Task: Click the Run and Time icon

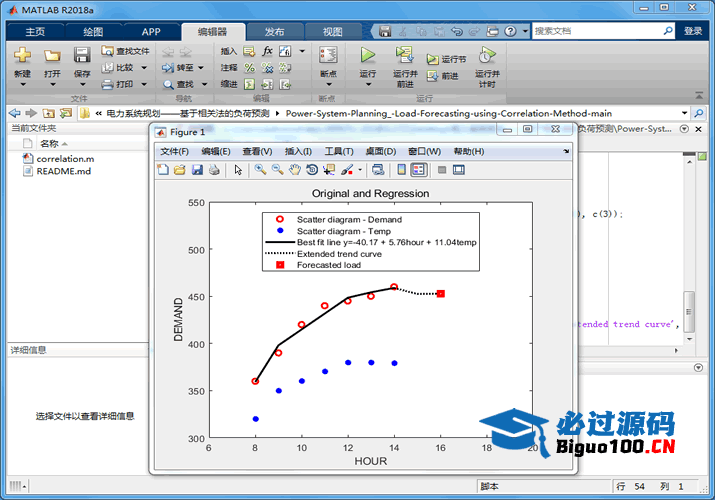Action: point(487,56)
